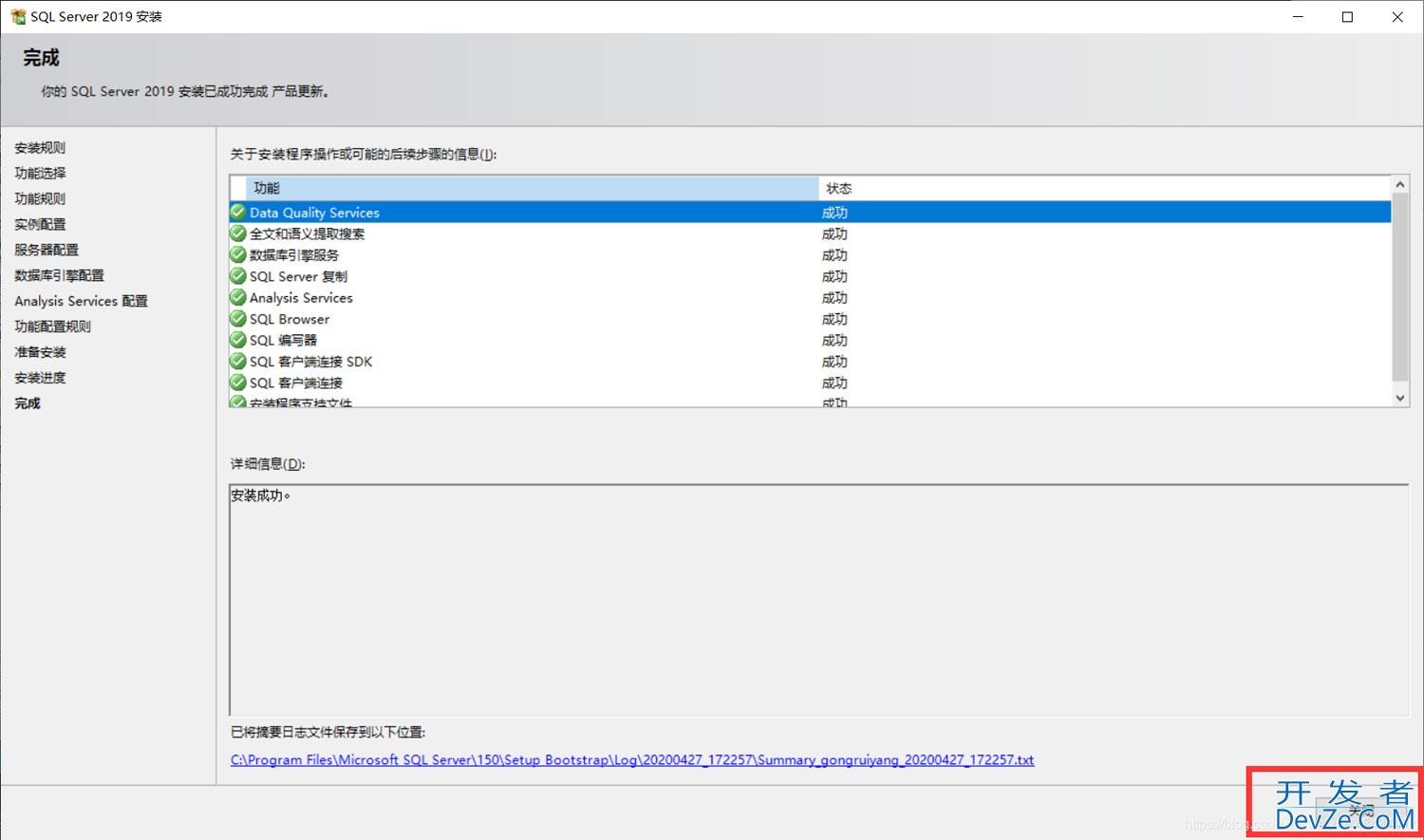Image resolution: width=1424 pixels, height=840 pixels.
Task: Click green check icon beside Data Quality Services
Action: (x=238, y=212)
